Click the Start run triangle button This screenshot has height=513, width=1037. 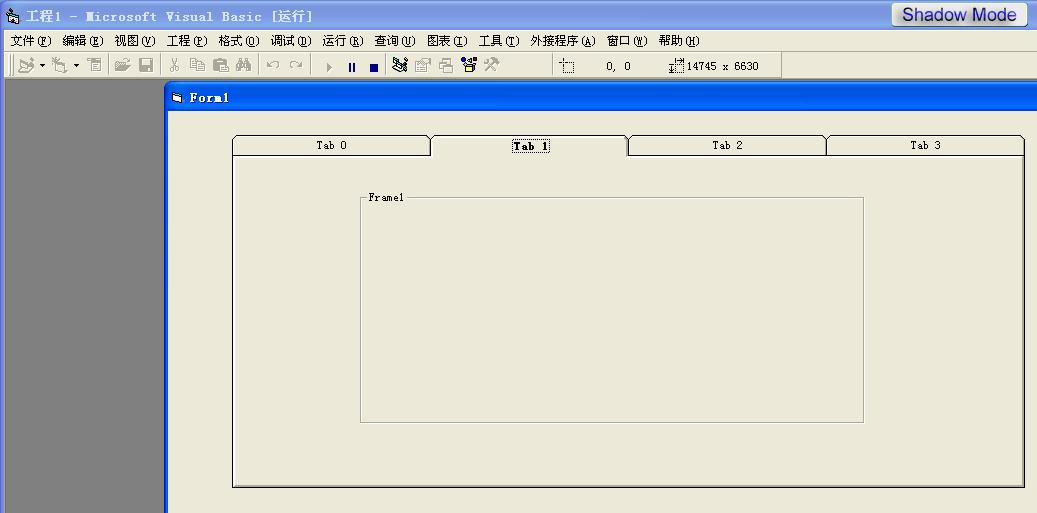click(x=329, y=67)
